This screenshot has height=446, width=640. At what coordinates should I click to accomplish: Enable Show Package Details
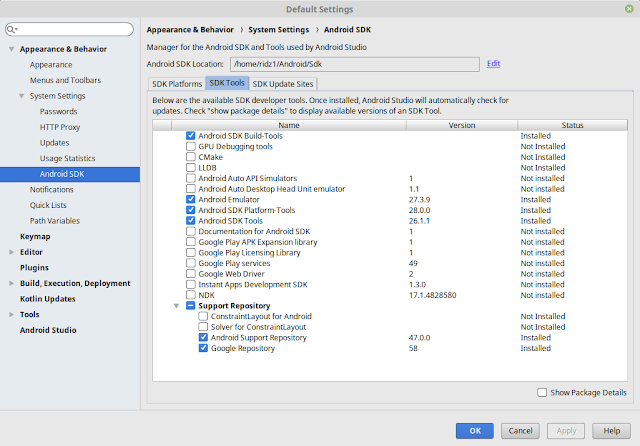(542, 392)
